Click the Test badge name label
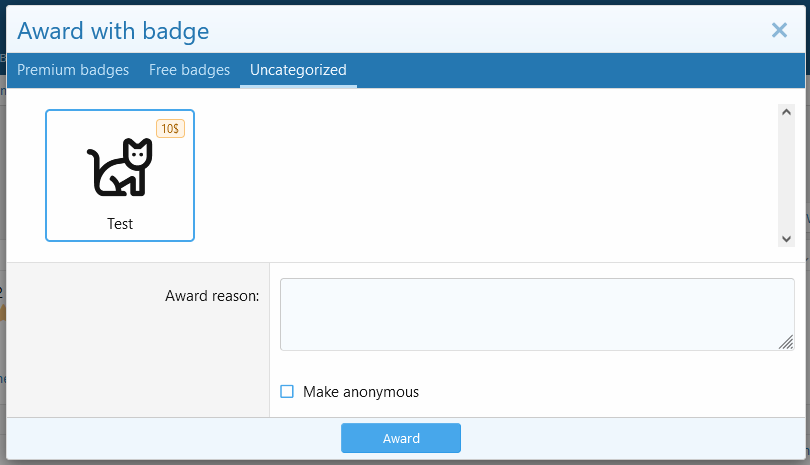The image size is (810, 465). 120,224
